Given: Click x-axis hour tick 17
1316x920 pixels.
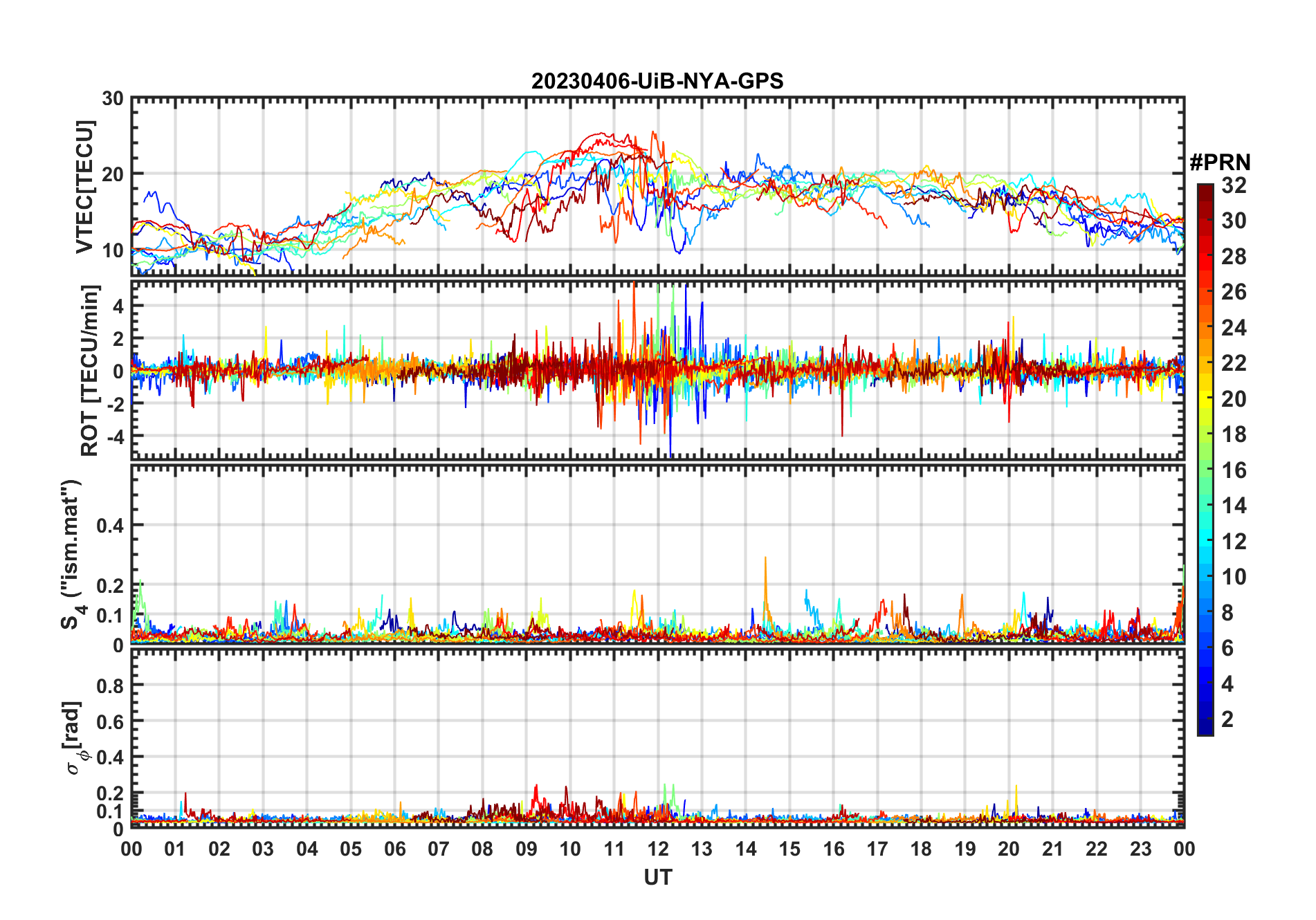Looking at the screenshot, I should click(877, 849).
